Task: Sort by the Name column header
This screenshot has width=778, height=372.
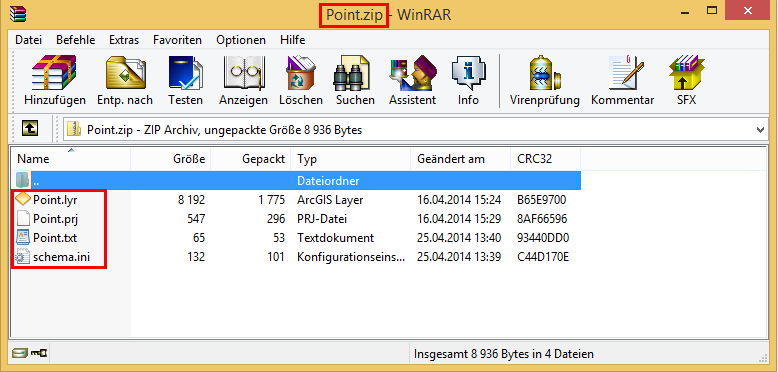Action: tap(71, 159)
